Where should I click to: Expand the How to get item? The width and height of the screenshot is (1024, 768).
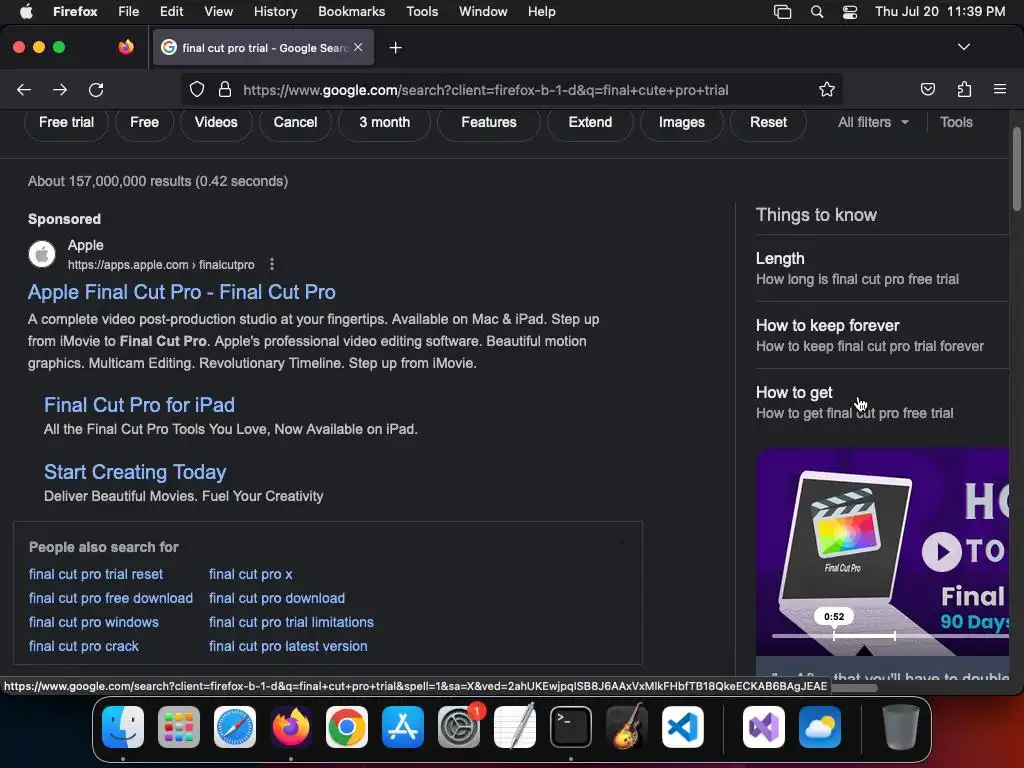(882, 402)
